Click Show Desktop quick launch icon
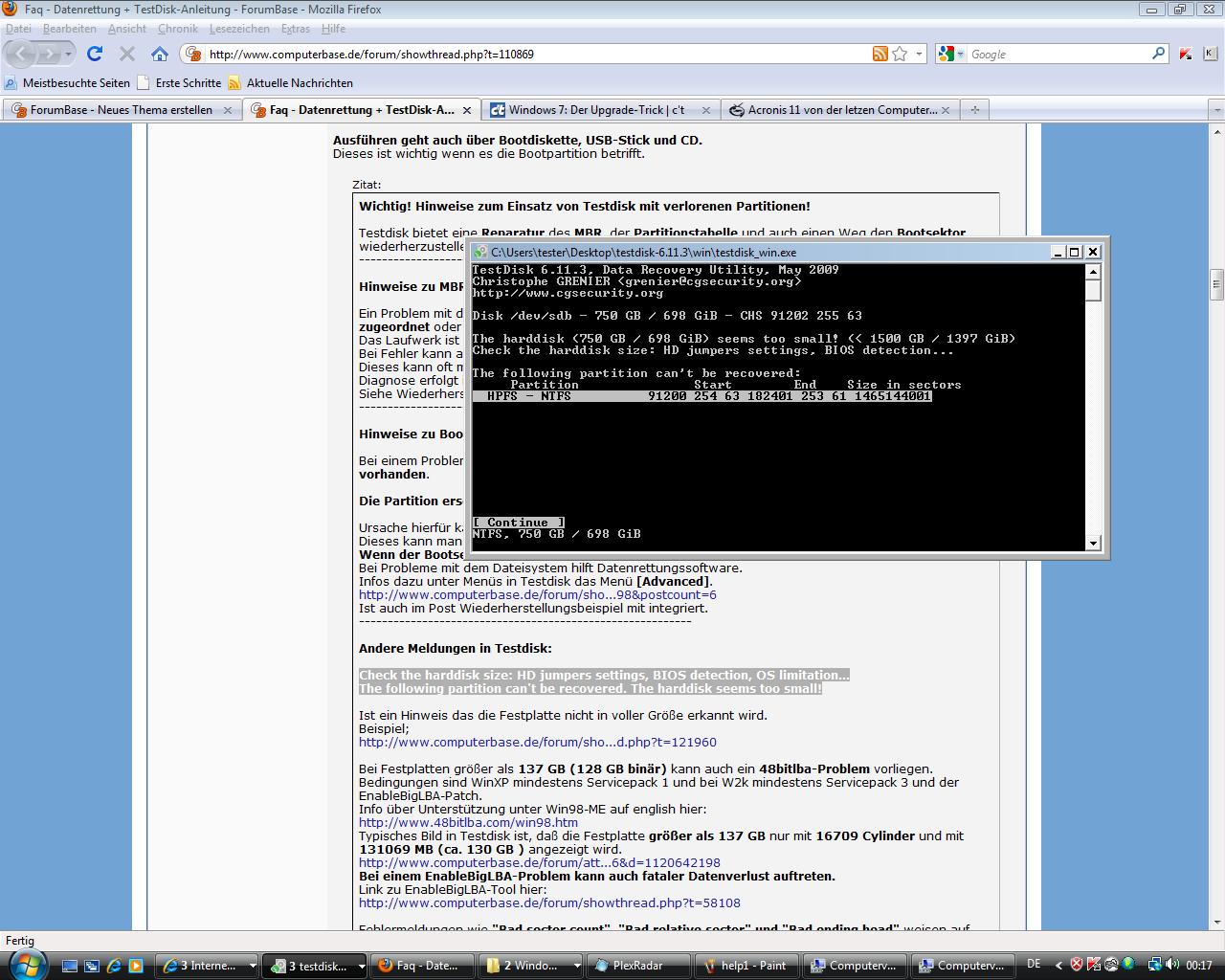1225x980 pixels. pos(70,966)
